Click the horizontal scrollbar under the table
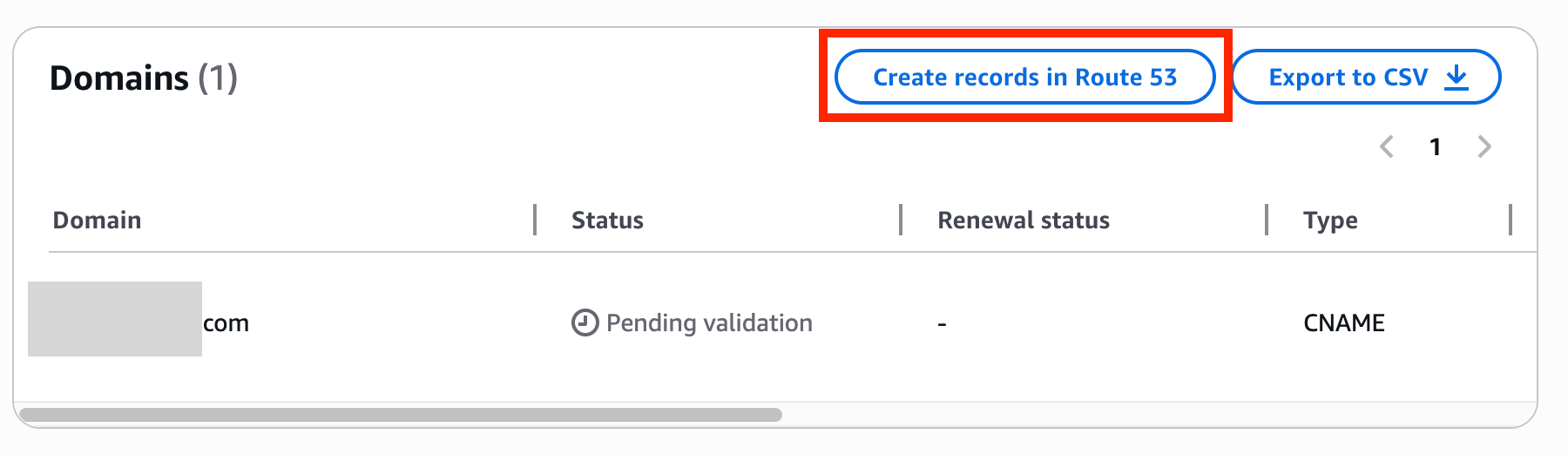The width and height of the screenshot is (1568, 455). coord(401,415)
